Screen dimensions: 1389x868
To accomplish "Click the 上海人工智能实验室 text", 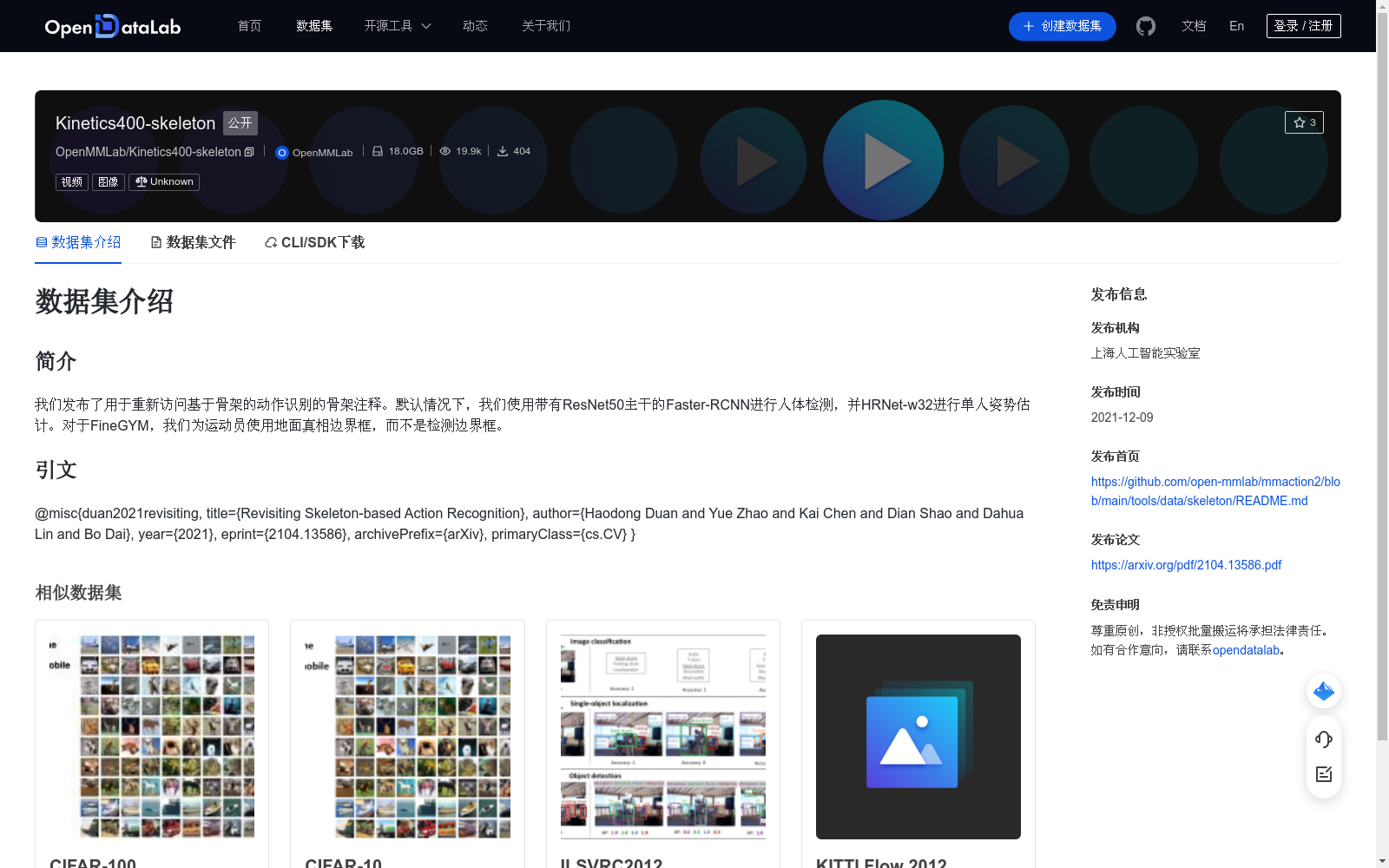I will click(1145, 353).
